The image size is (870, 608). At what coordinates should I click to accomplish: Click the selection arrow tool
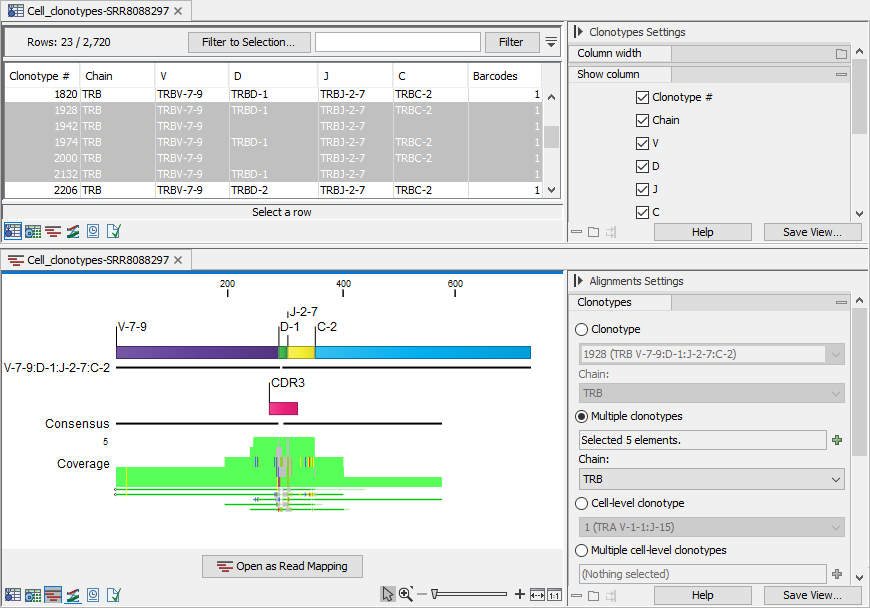click(x=387, y=594)
